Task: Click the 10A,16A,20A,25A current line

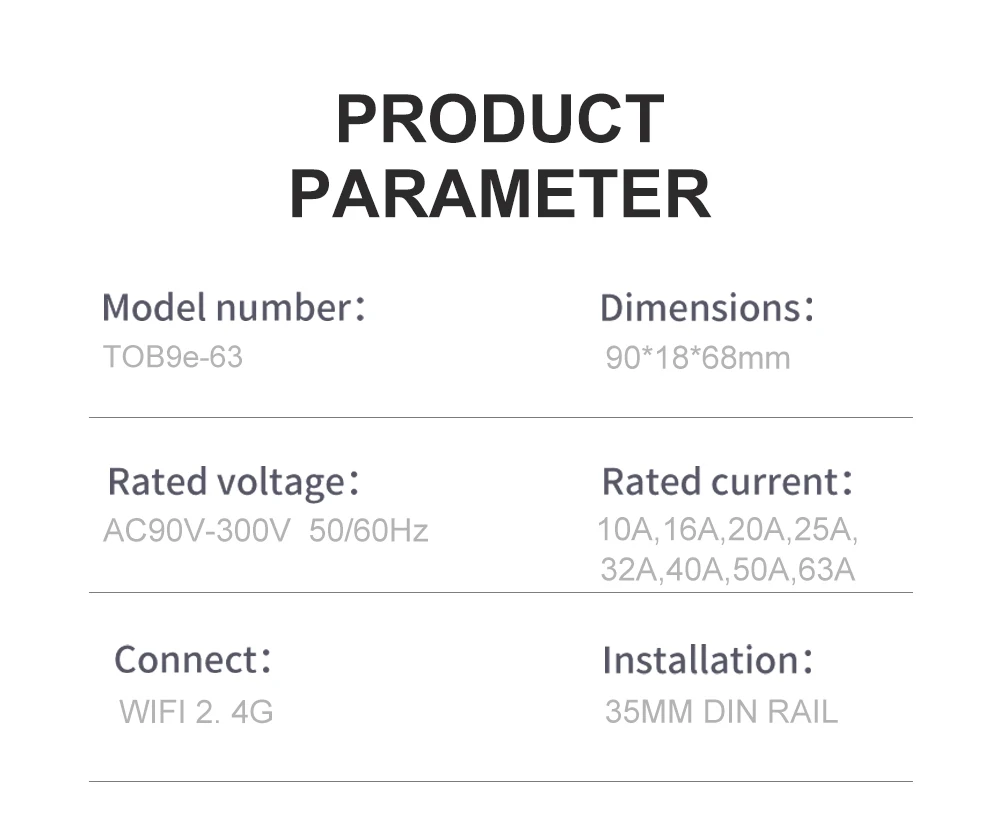Action: click(727, 530)
